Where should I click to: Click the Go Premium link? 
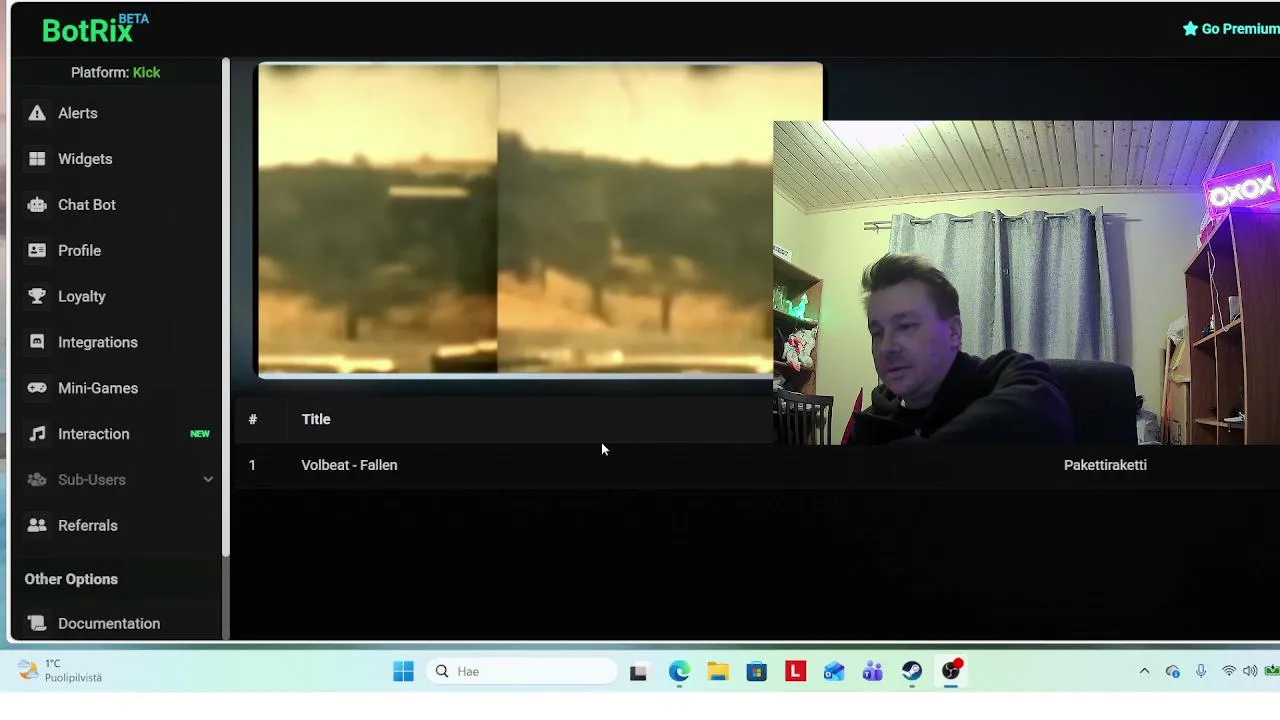pyautogui.click(x=1231, y=29)
